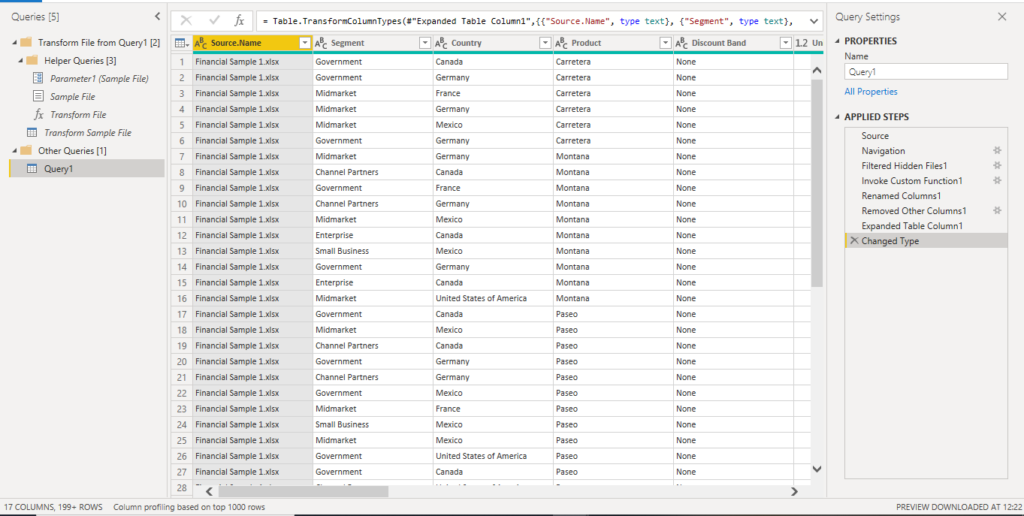1024x516 pixels.
Task: Select the Product column header
Action: 613,44
